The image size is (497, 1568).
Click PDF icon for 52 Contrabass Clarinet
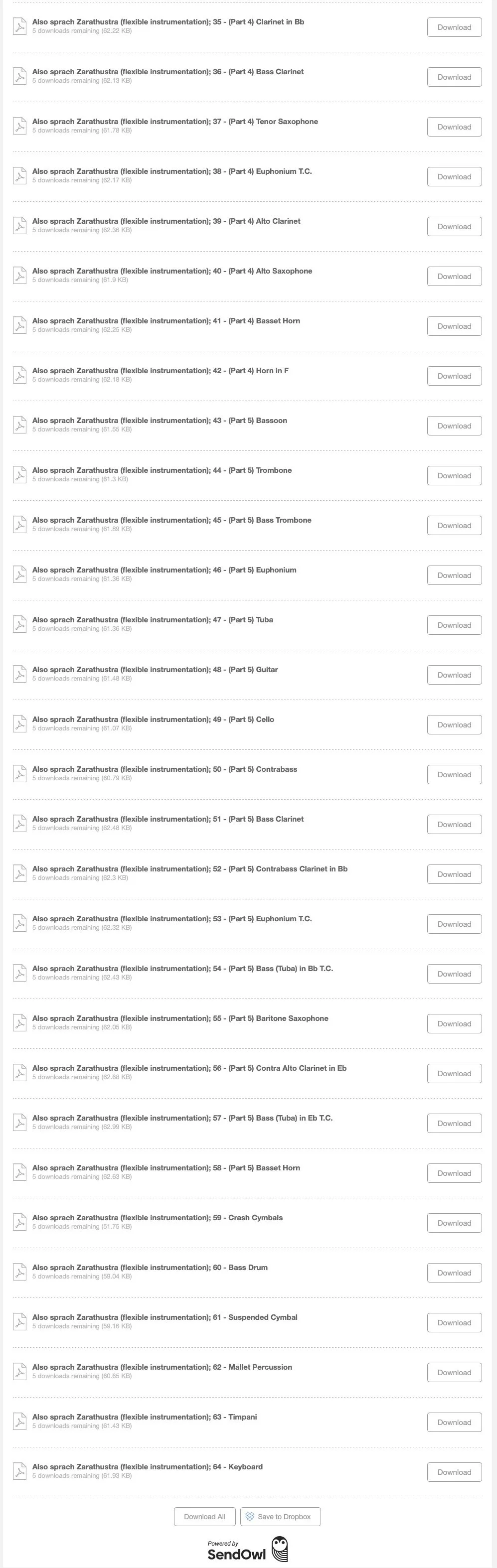point(20,873)
